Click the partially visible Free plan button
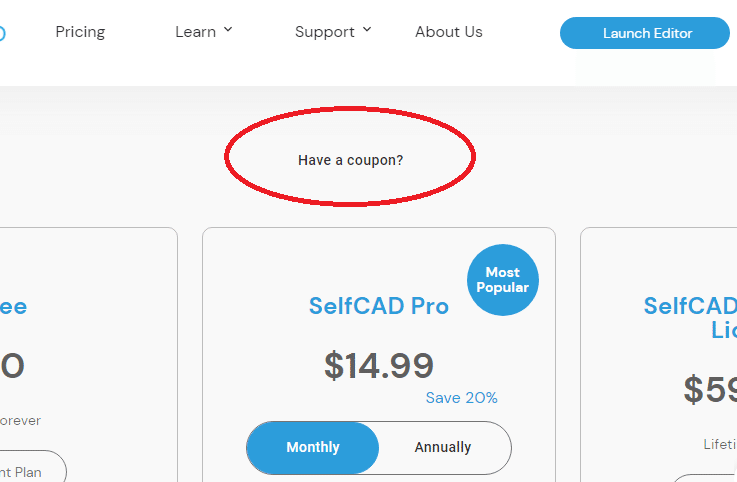The image size is (737, 482). [x=30, y=471]
